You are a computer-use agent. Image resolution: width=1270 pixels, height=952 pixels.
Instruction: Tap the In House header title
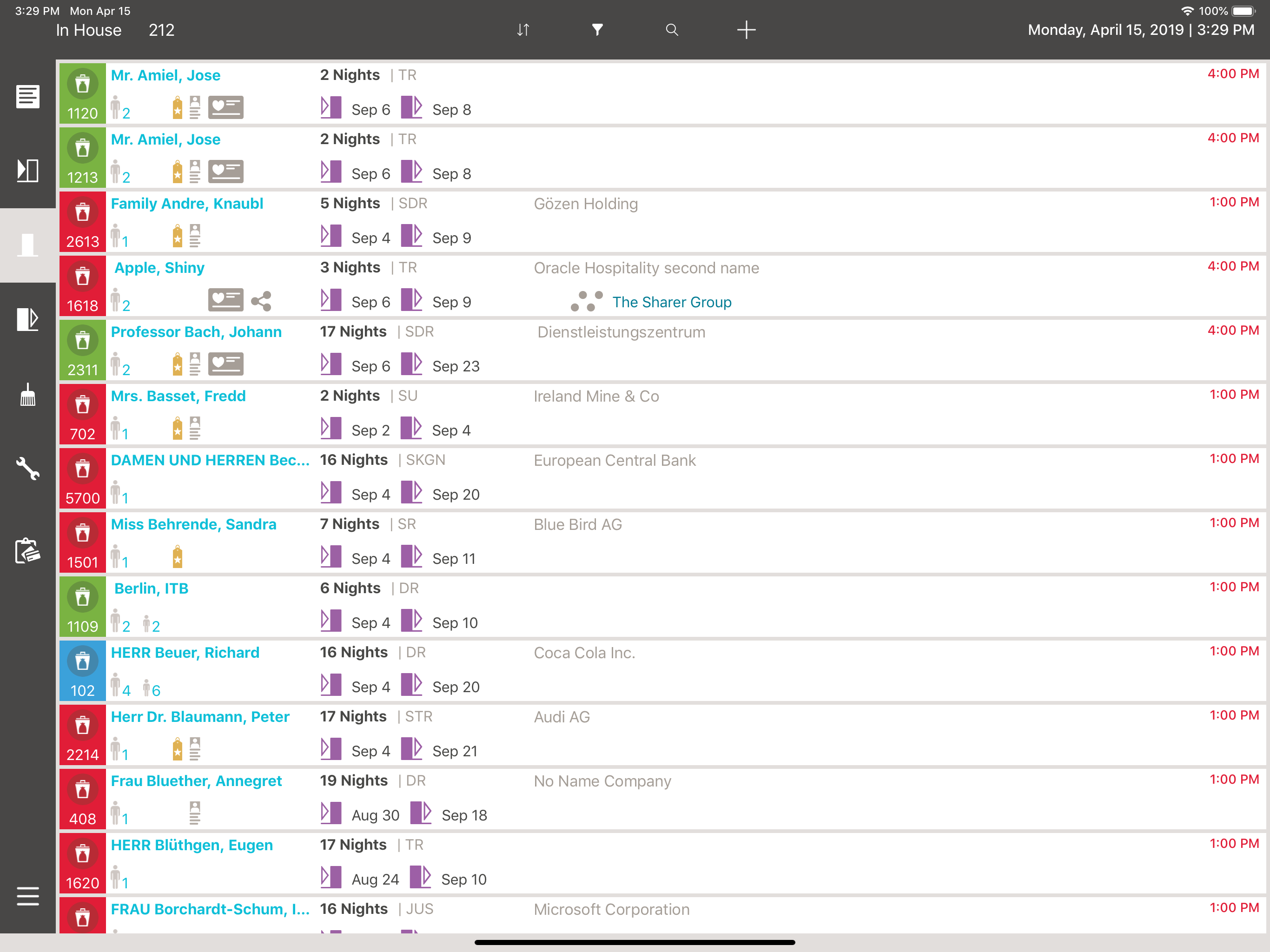89,30
